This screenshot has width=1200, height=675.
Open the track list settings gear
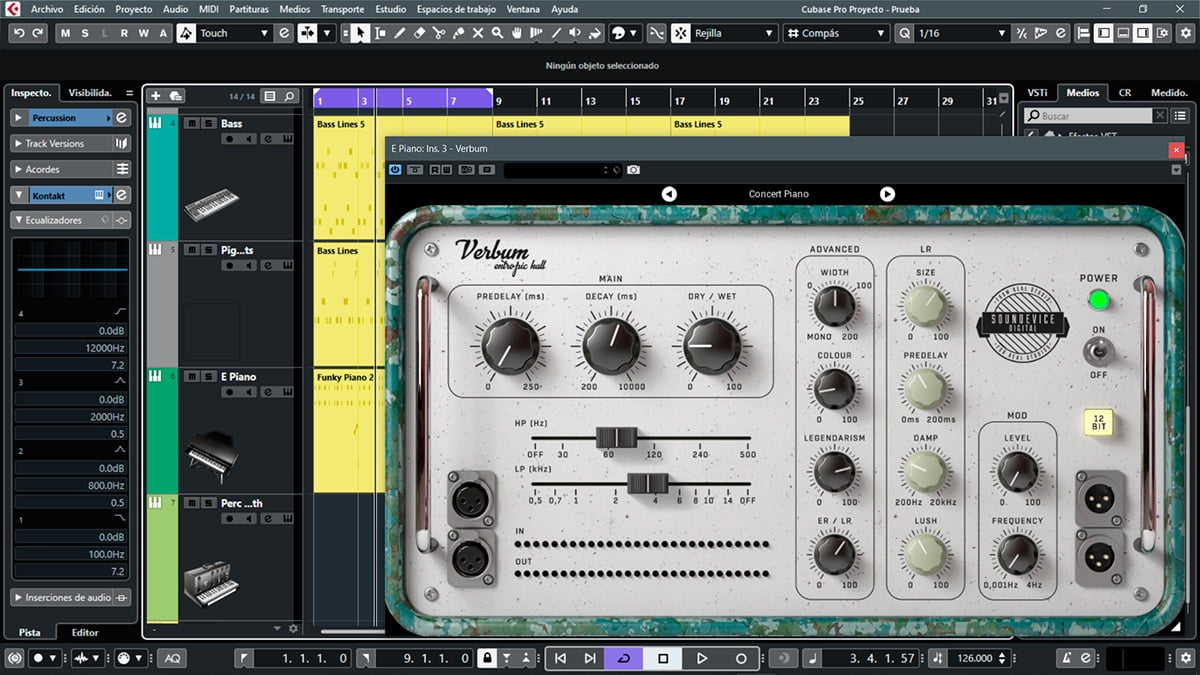click(293, 628)
